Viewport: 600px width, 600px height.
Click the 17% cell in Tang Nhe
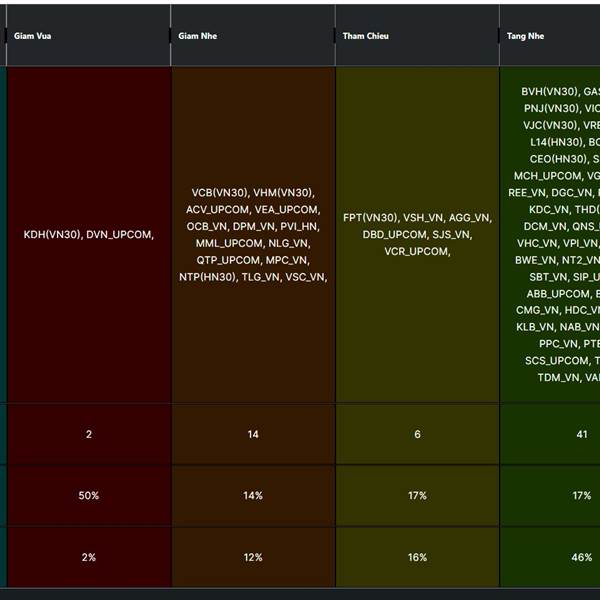click(x=550, y=496)
